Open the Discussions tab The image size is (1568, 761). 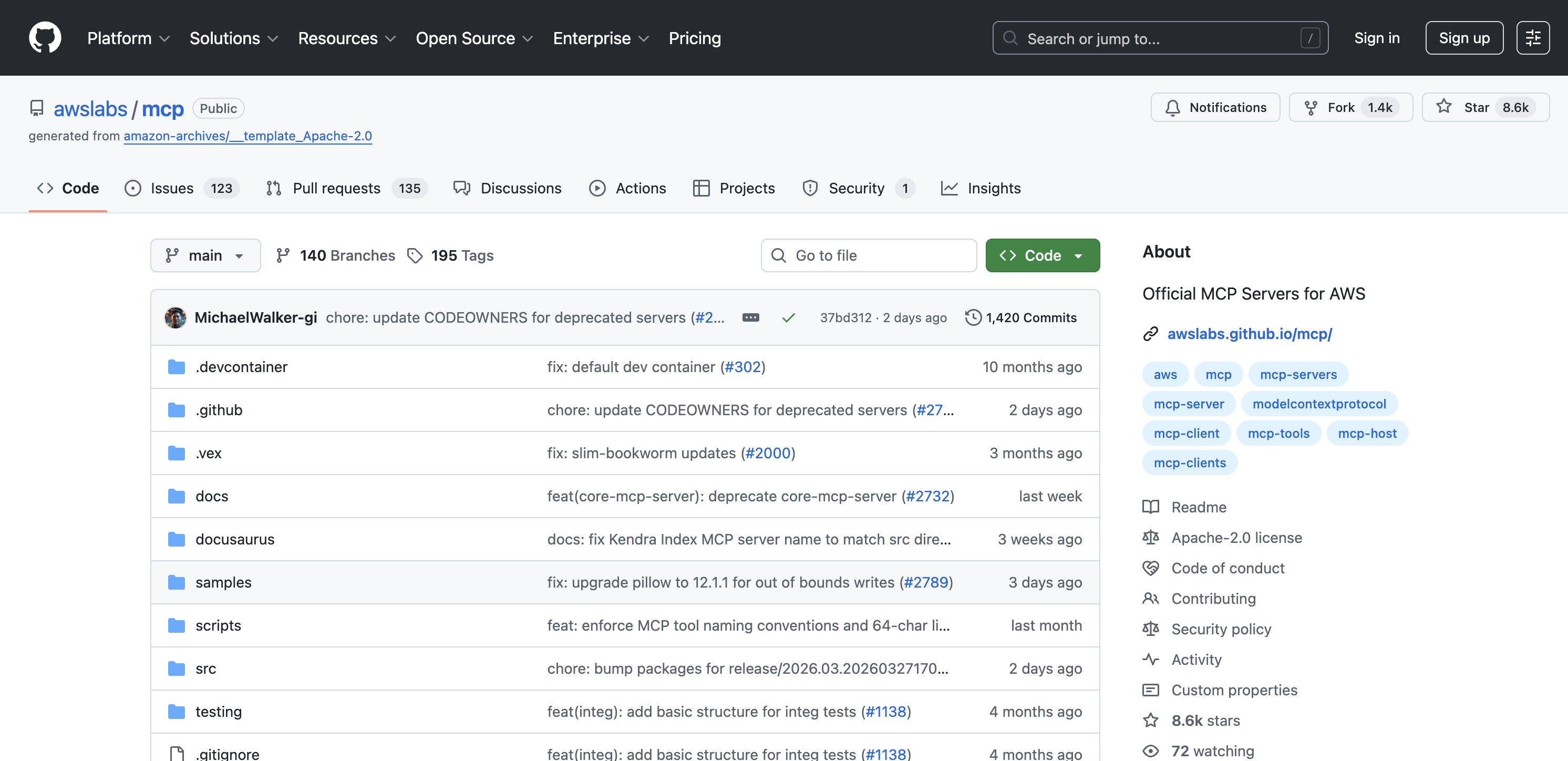tap(507, 188)
